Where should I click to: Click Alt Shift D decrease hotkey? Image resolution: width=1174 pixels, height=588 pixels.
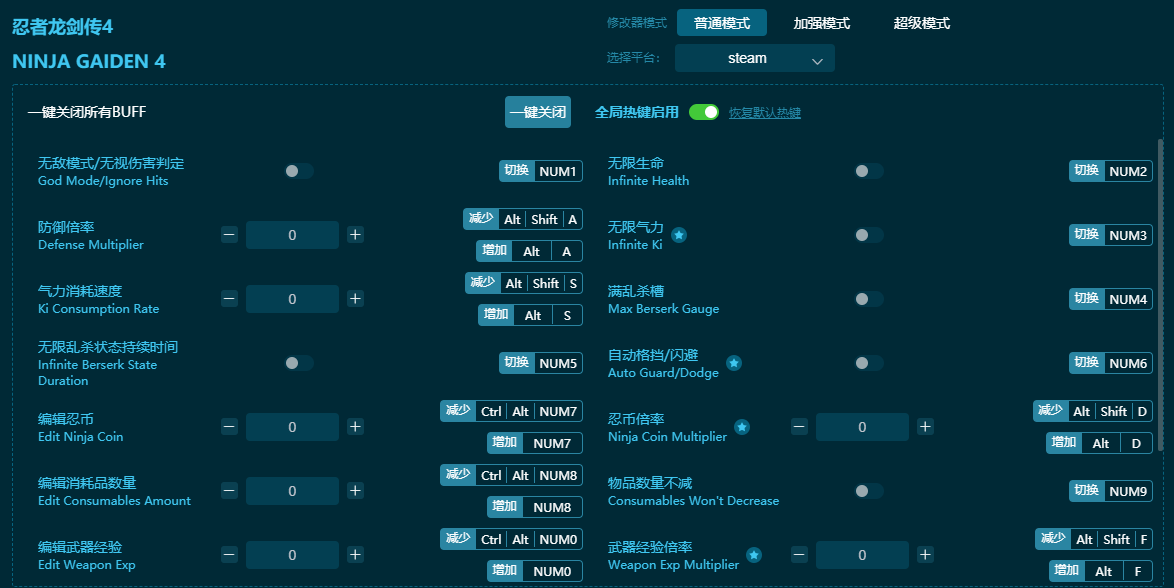1092,411
